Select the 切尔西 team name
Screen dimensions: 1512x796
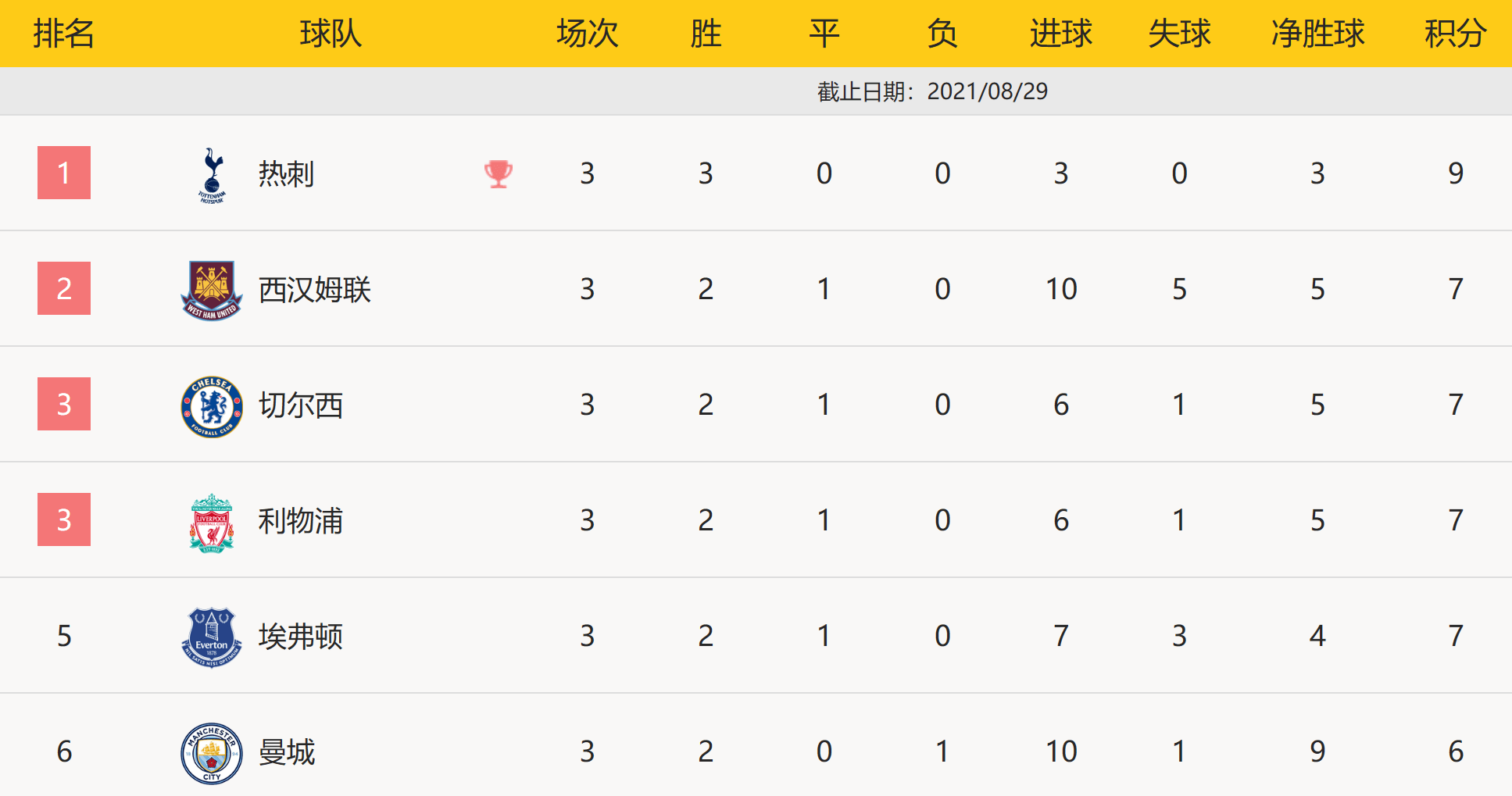tap(301, 405)
